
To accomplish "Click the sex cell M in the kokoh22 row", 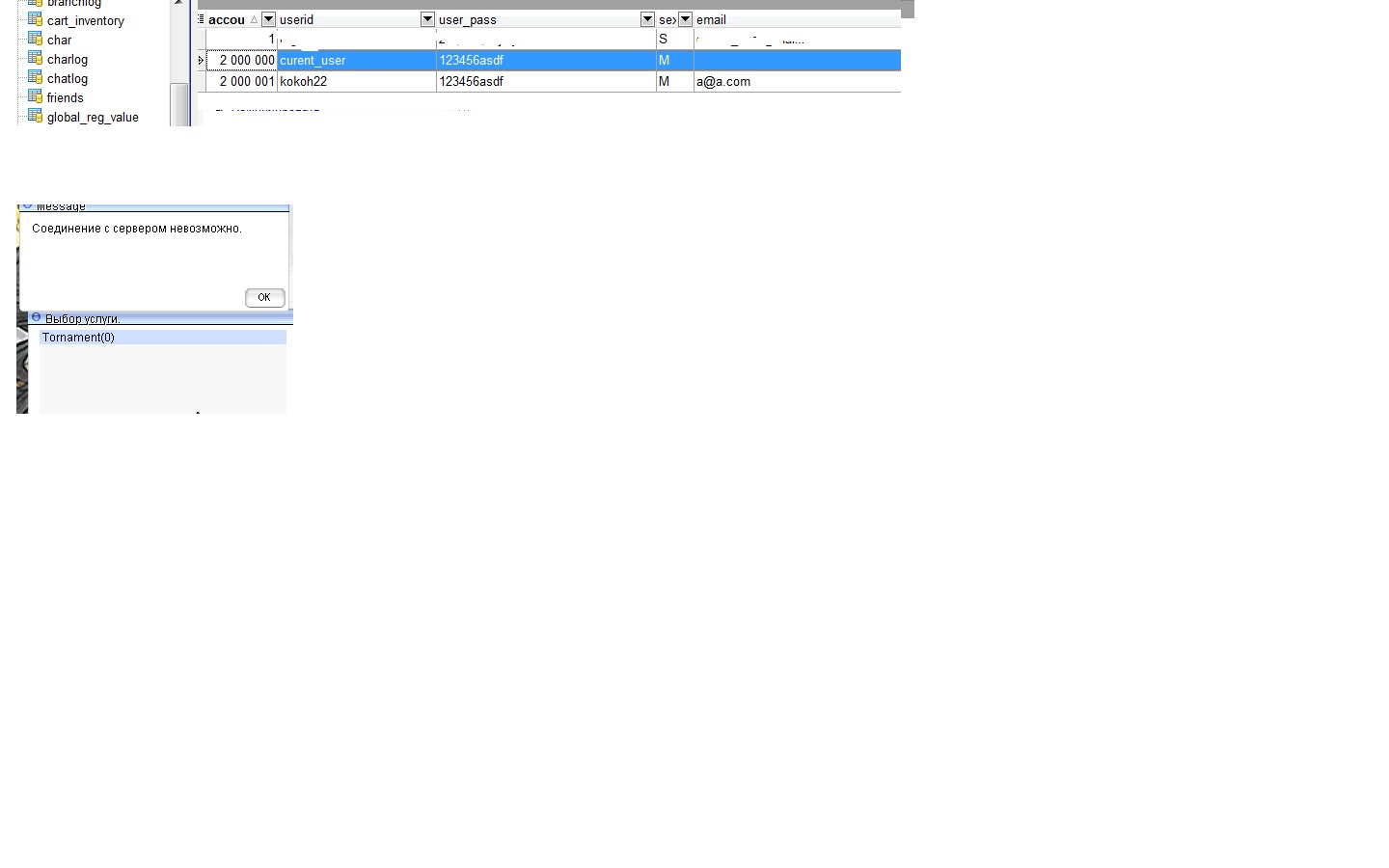I will 675,81.
